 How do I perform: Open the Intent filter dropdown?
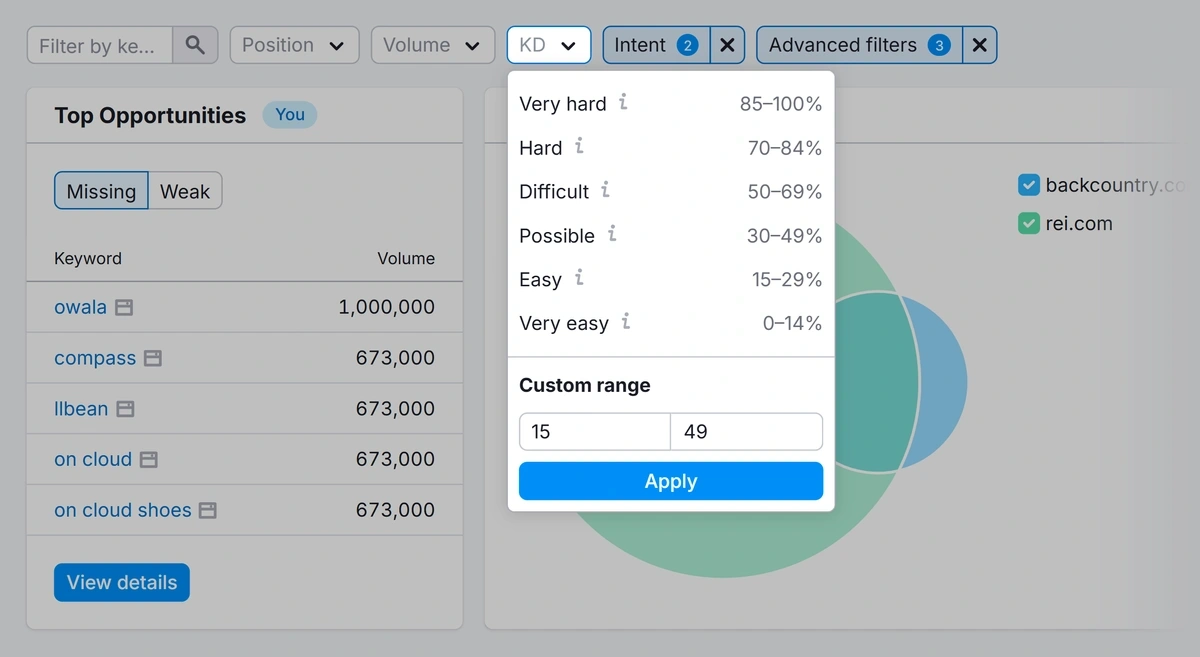(x=656, y=45)
